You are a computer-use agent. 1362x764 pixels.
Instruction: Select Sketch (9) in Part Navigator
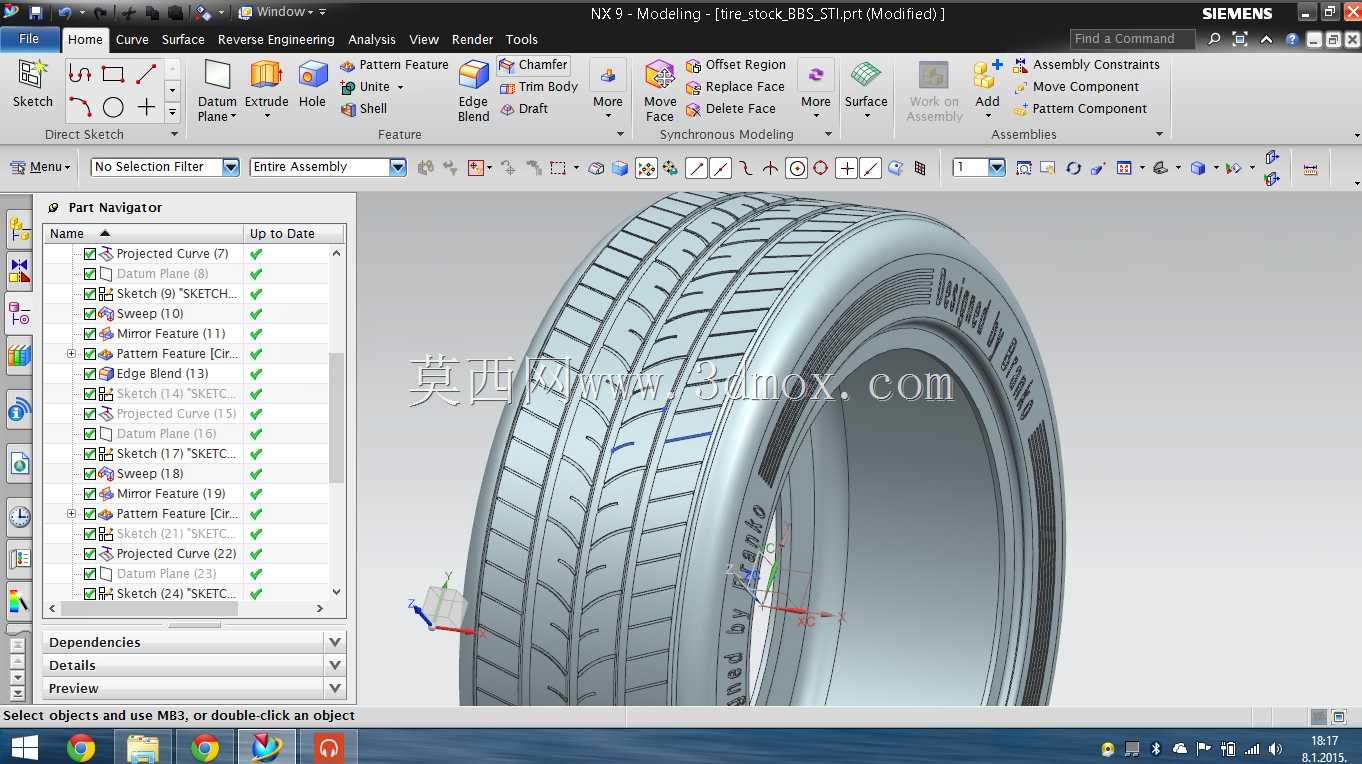178,294
